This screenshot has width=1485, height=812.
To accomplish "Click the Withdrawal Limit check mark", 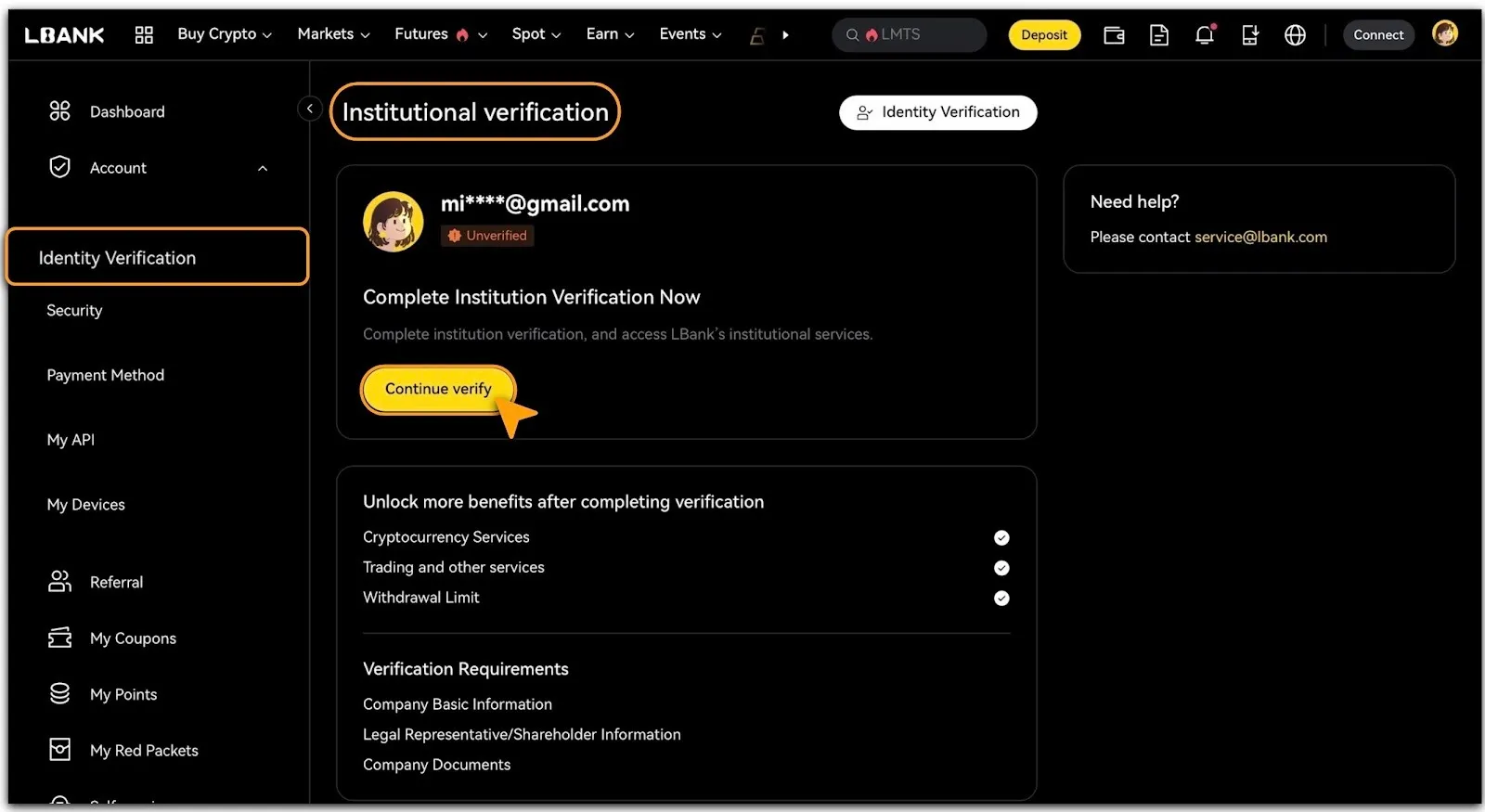I will [1001, 598].
